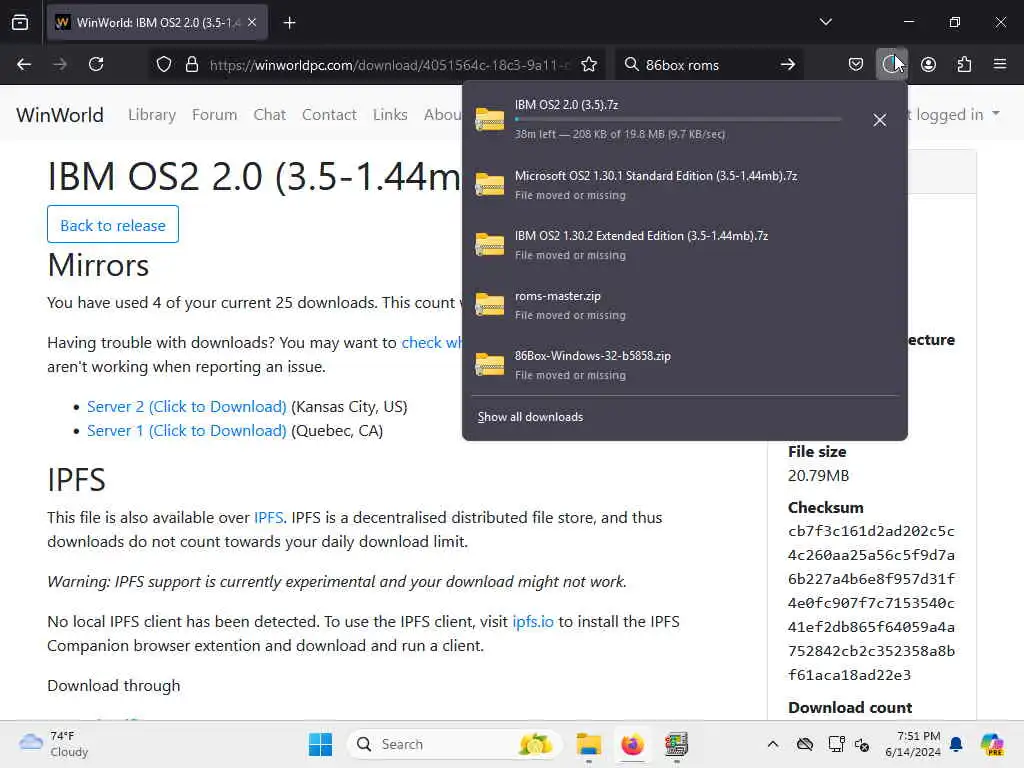Click the WinWorld site logo
Screen dimensions: 1024x768
[x=60, y=115]
